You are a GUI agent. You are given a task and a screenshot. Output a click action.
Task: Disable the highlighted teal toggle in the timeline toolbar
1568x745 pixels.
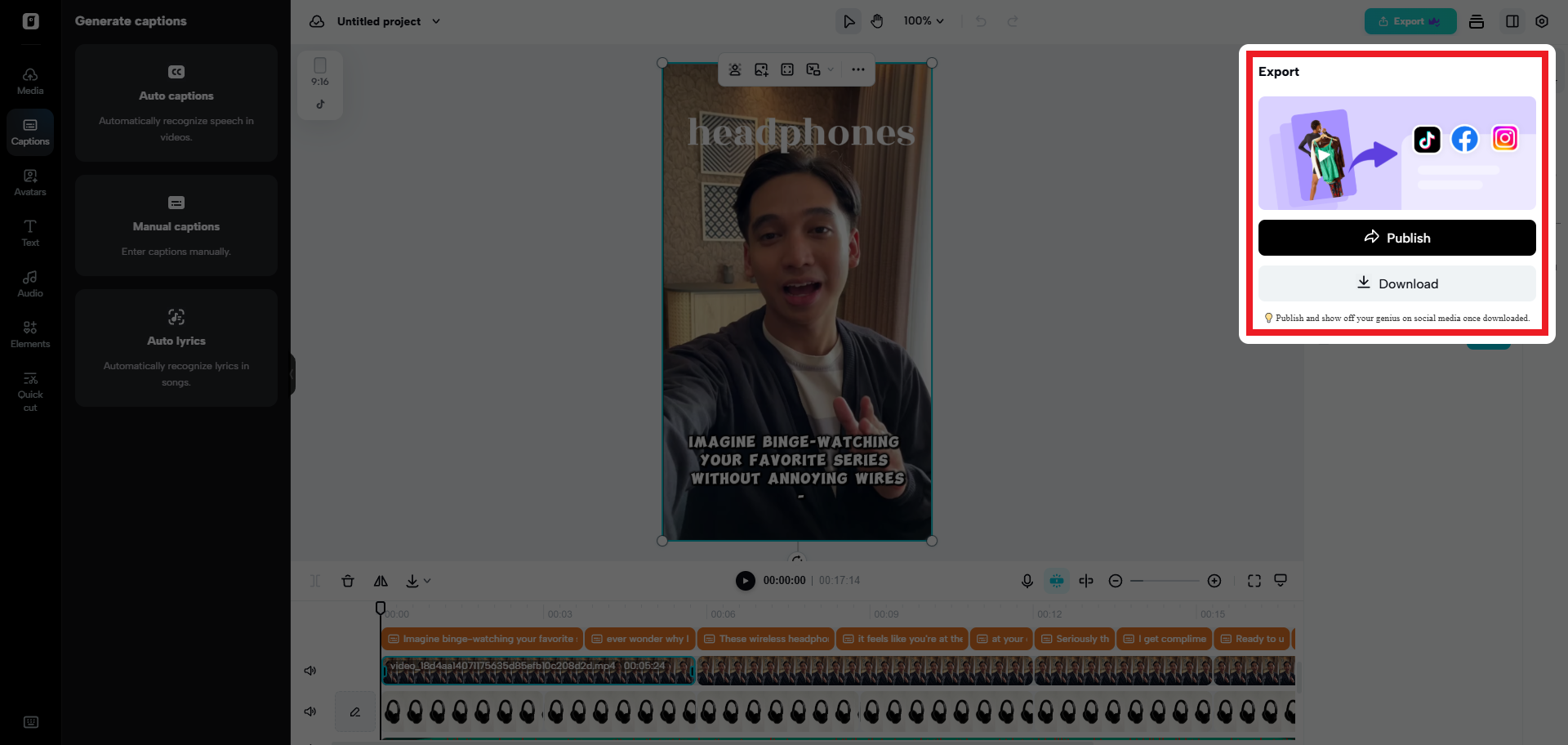(x=1056, y=581)
